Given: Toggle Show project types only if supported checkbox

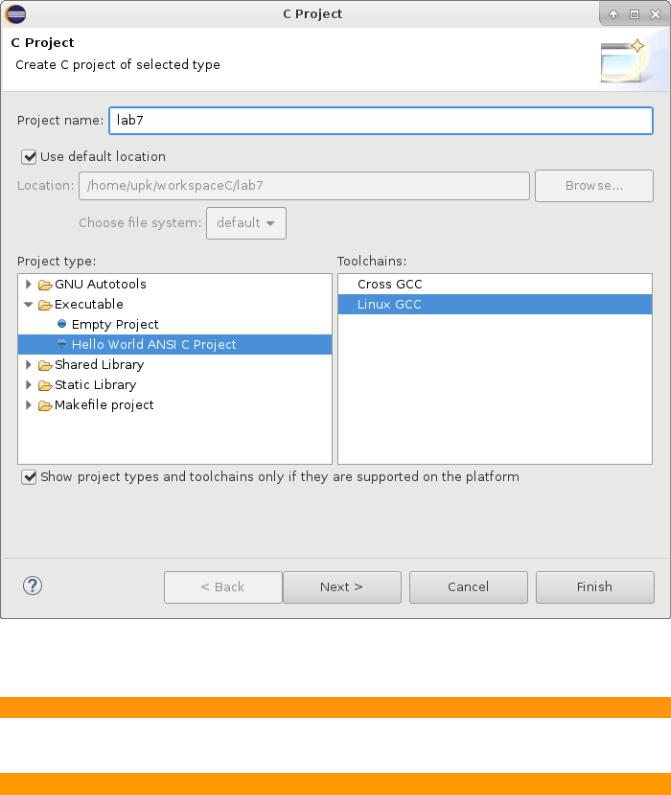Looking at the screenshot, I should [x=29, y=477].
